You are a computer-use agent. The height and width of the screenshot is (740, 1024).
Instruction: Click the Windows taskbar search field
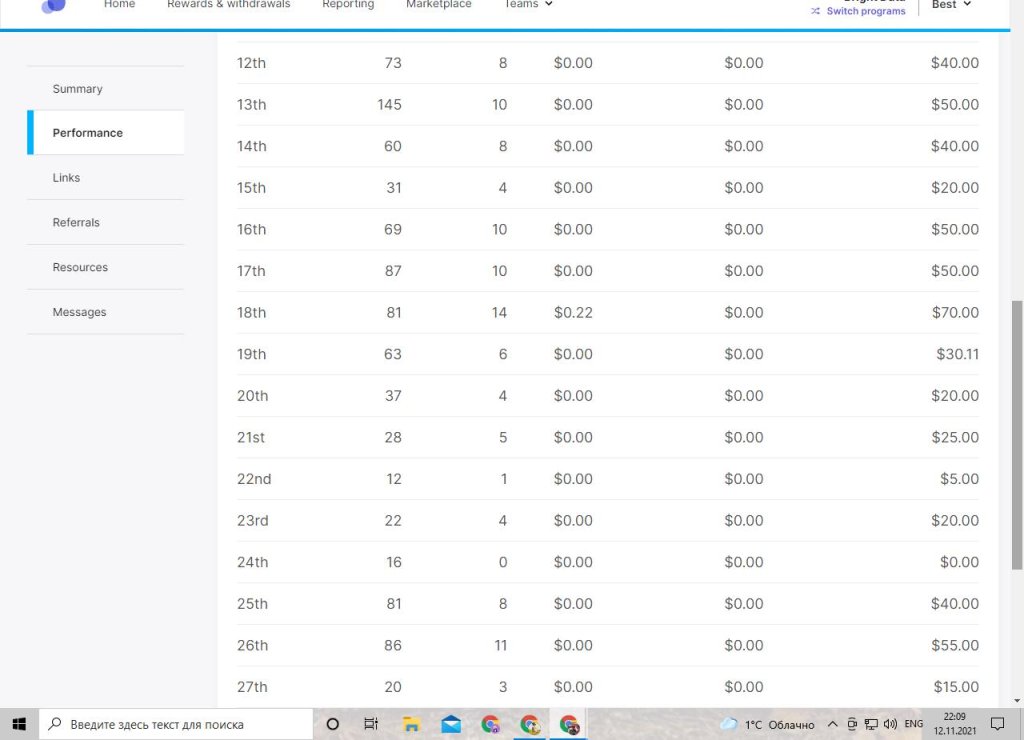(176, 724)
